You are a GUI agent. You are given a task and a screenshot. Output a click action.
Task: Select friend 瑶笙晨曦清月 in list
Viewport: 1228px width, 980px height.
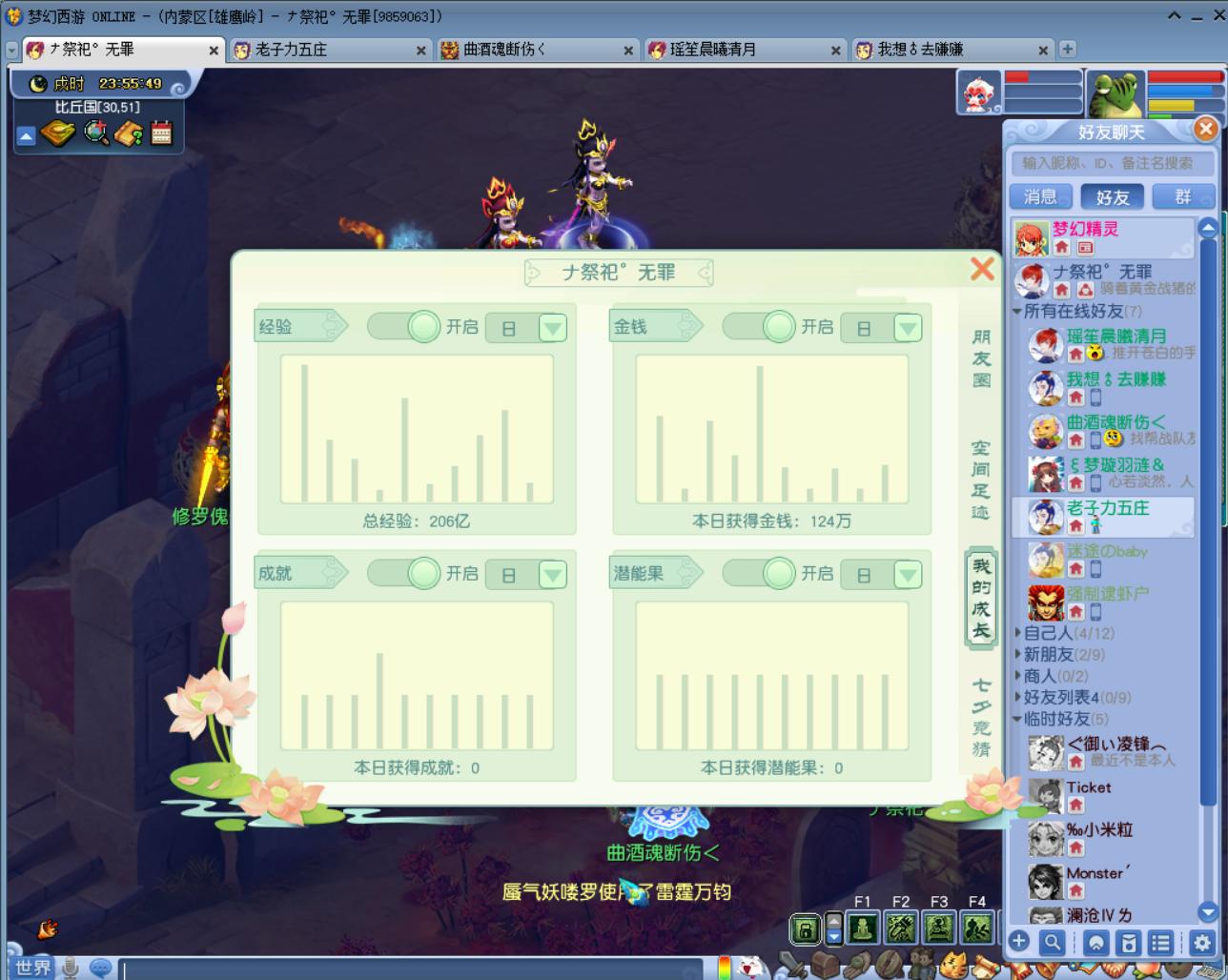[x=1111, y=344]
